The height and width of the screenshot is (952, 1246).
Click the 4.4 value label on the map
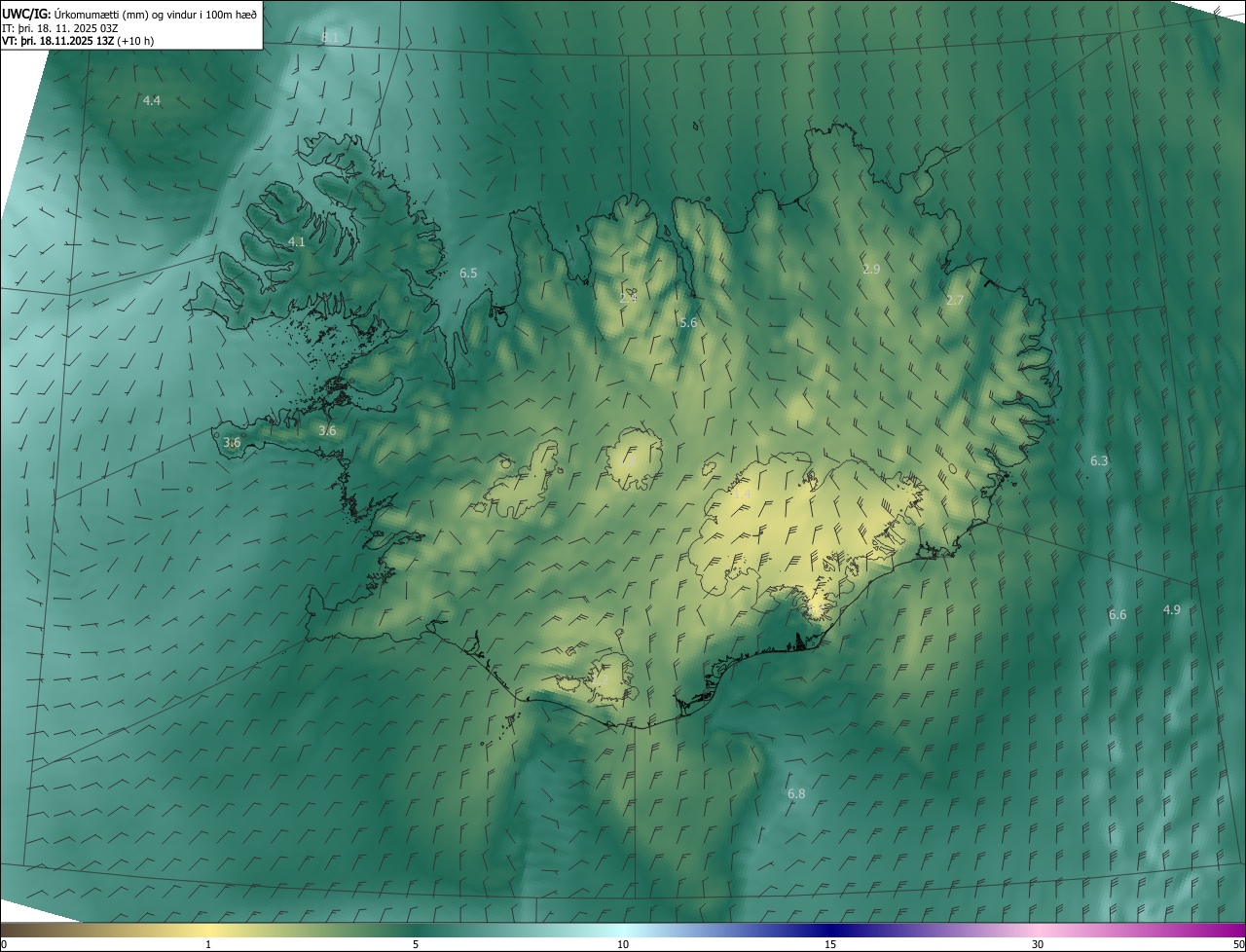[152, 100]
